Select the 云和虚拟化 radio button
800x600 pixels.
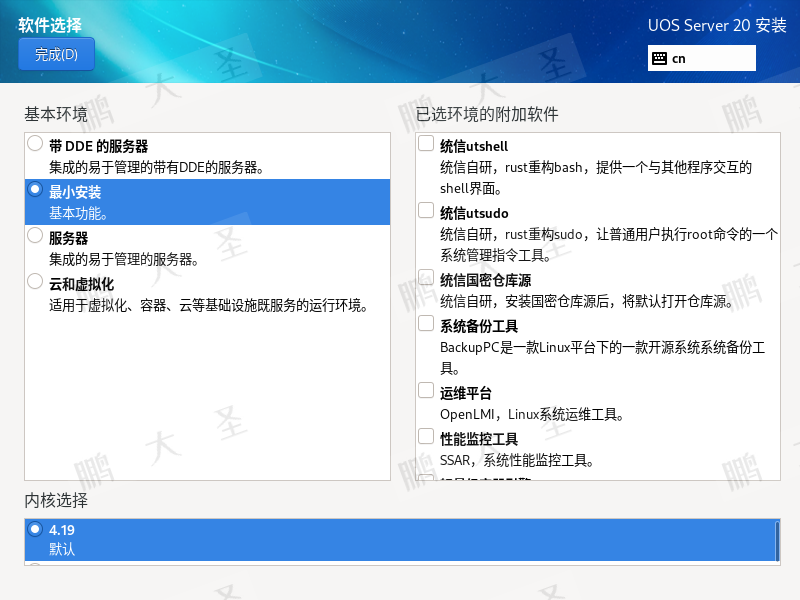[35, 281]
